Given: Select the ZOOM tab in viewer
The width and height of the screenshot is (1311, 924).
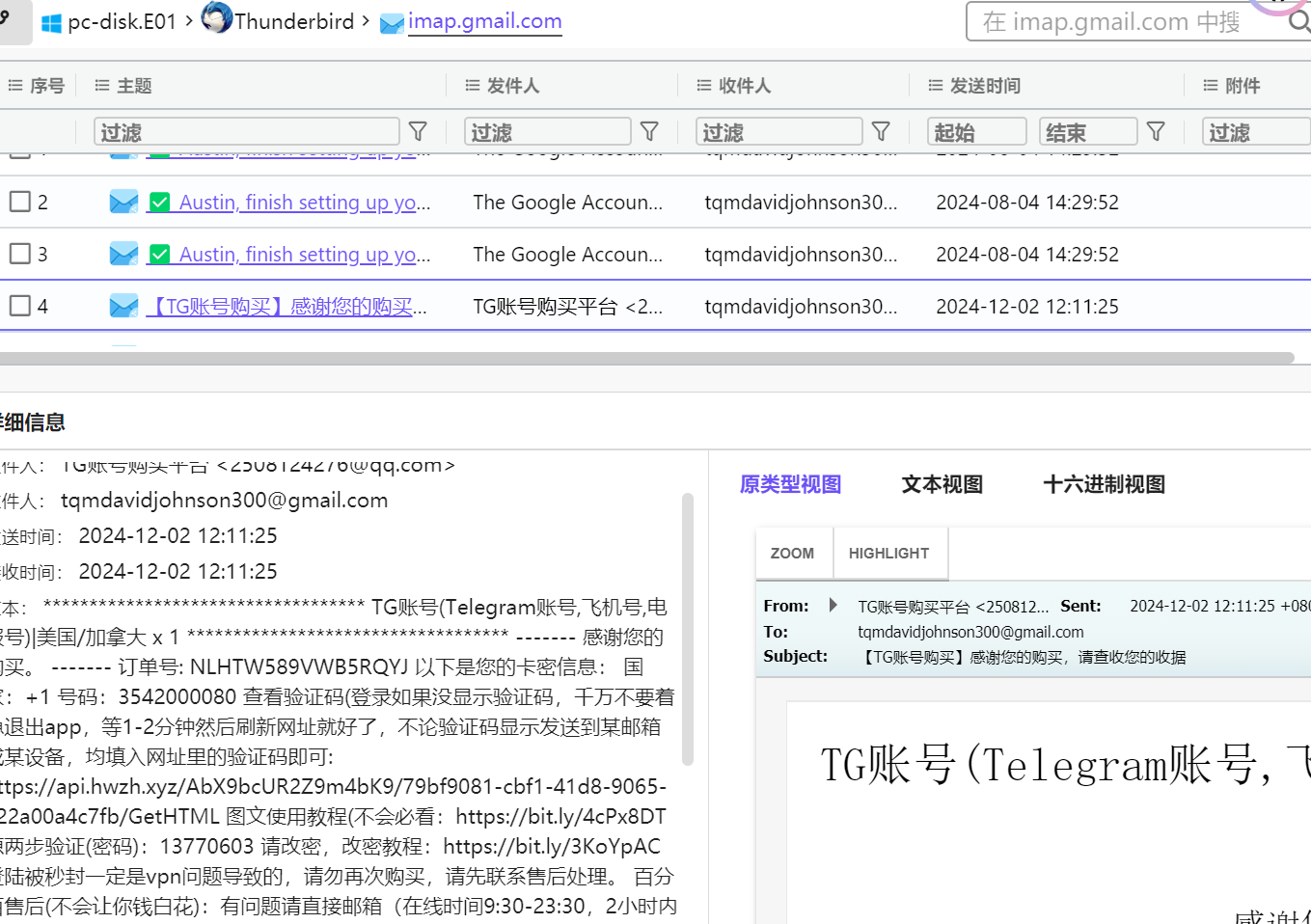Looking at the screenshot, I should (792, 554).
